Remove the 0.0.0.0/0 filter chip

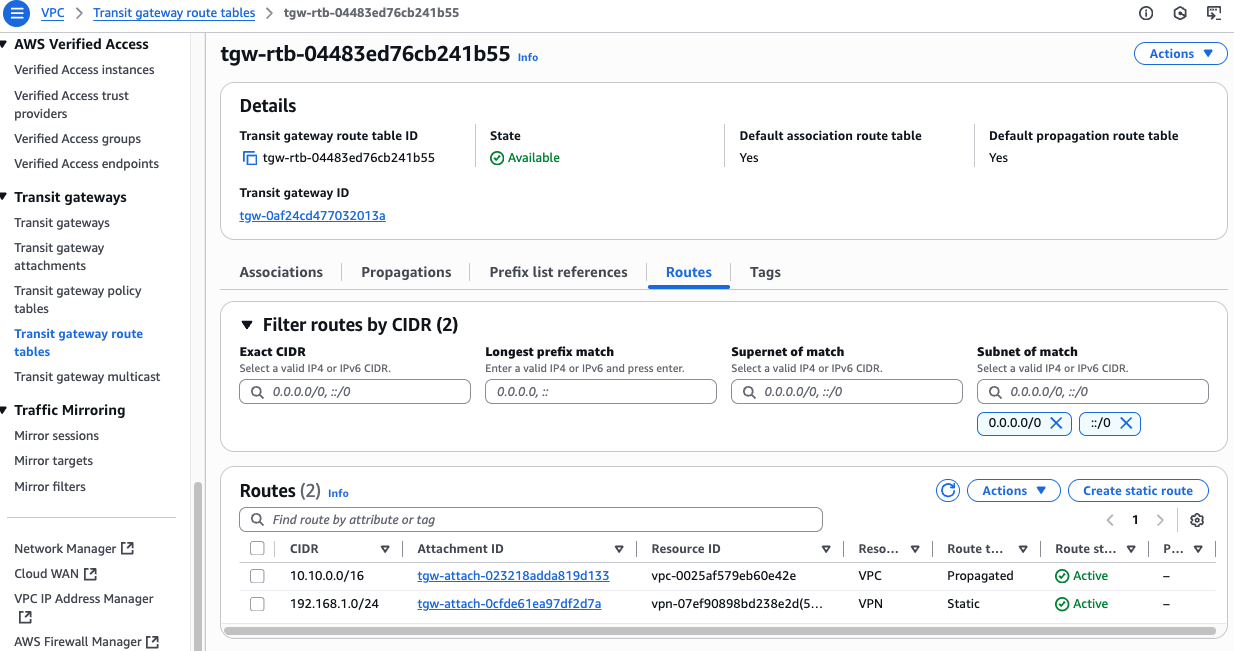(1058, 423)
